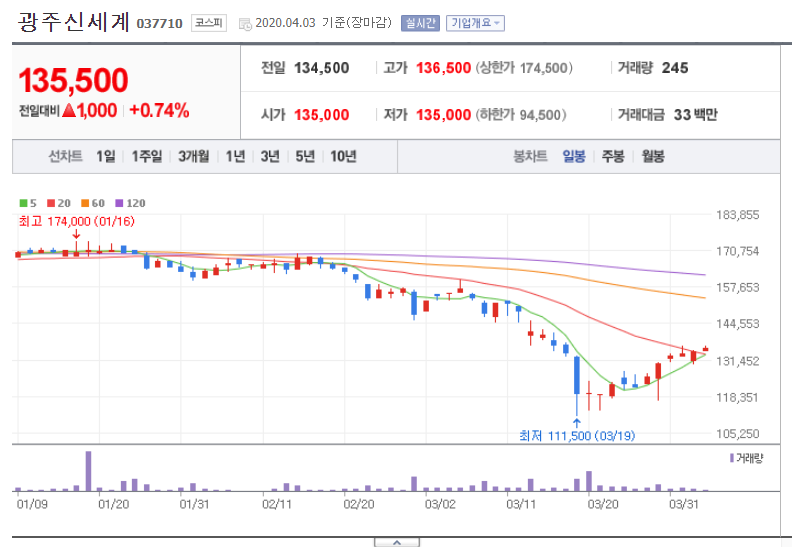Click the 최저 111,500 (03/19) low label

click(577, 435)
